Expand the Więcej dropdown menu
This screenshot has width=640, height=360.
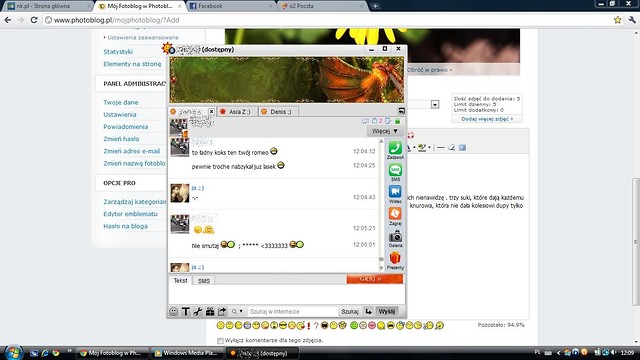(x=384, y=131)
